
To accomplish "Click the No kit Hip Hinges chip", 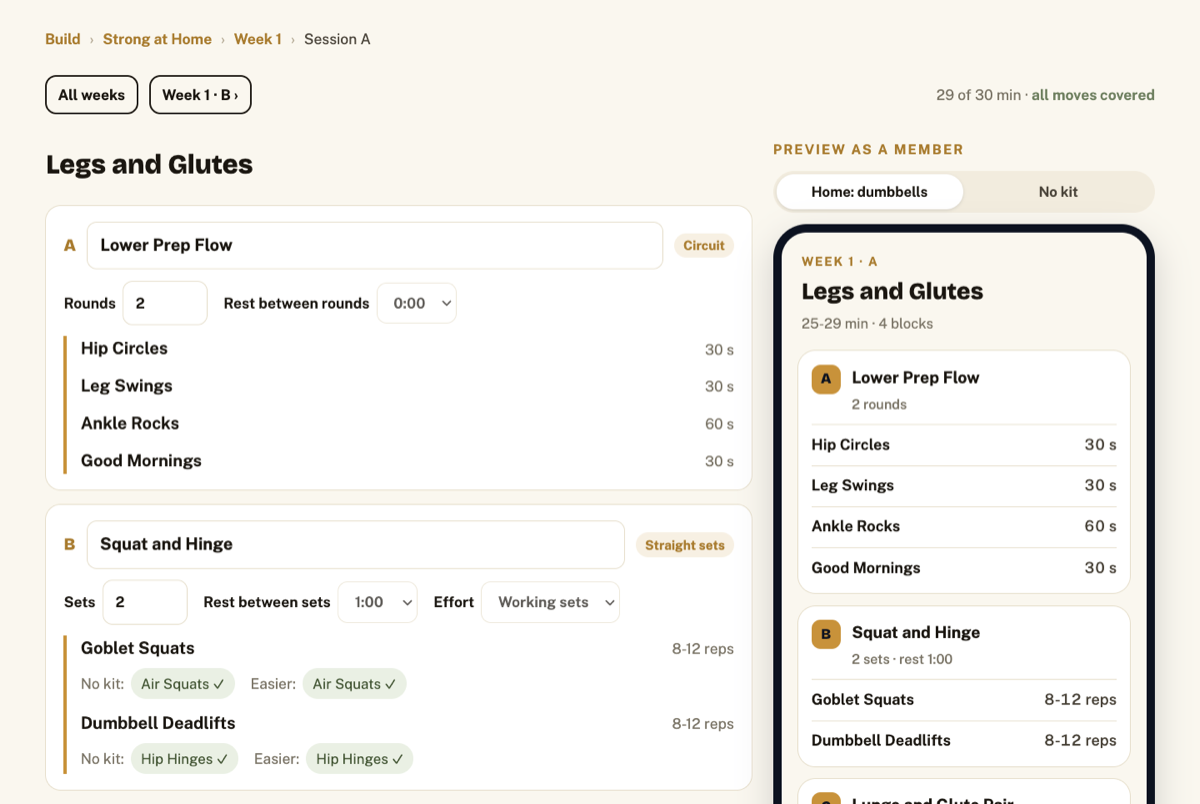I will pos(185,759).
